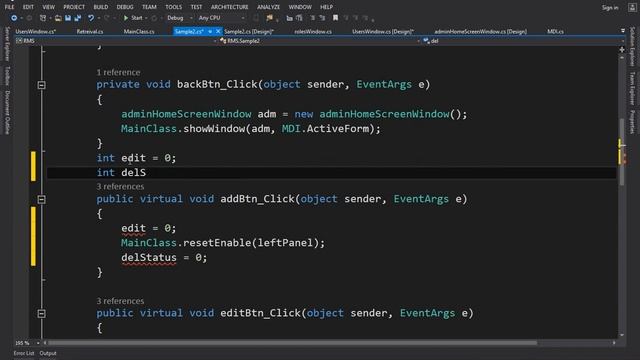Click the Navigate Backward toolbar icon
Screen dimensions: 640x360
14,18
